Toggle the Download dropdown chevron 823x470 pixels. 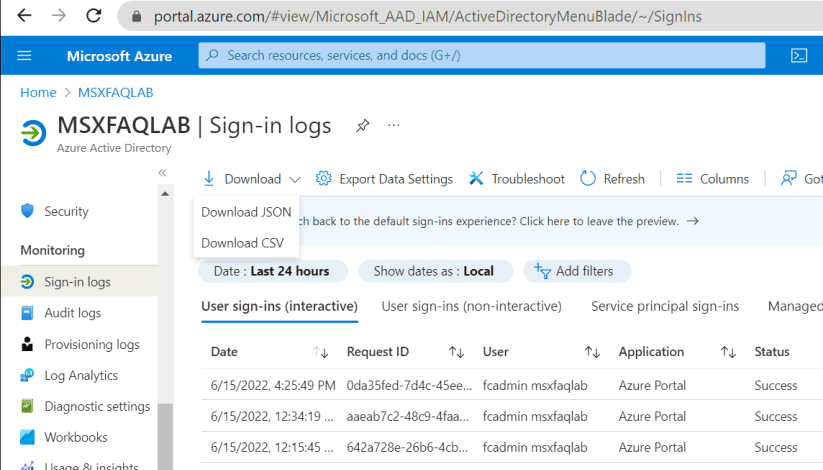tap(295, 180)
